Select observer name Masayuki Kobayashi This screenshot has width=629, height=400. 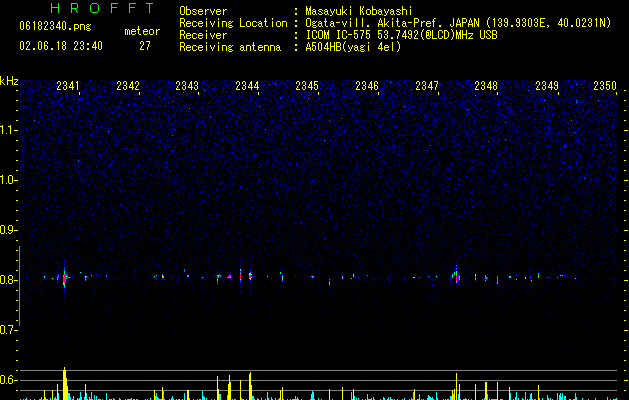click(359, 11)
